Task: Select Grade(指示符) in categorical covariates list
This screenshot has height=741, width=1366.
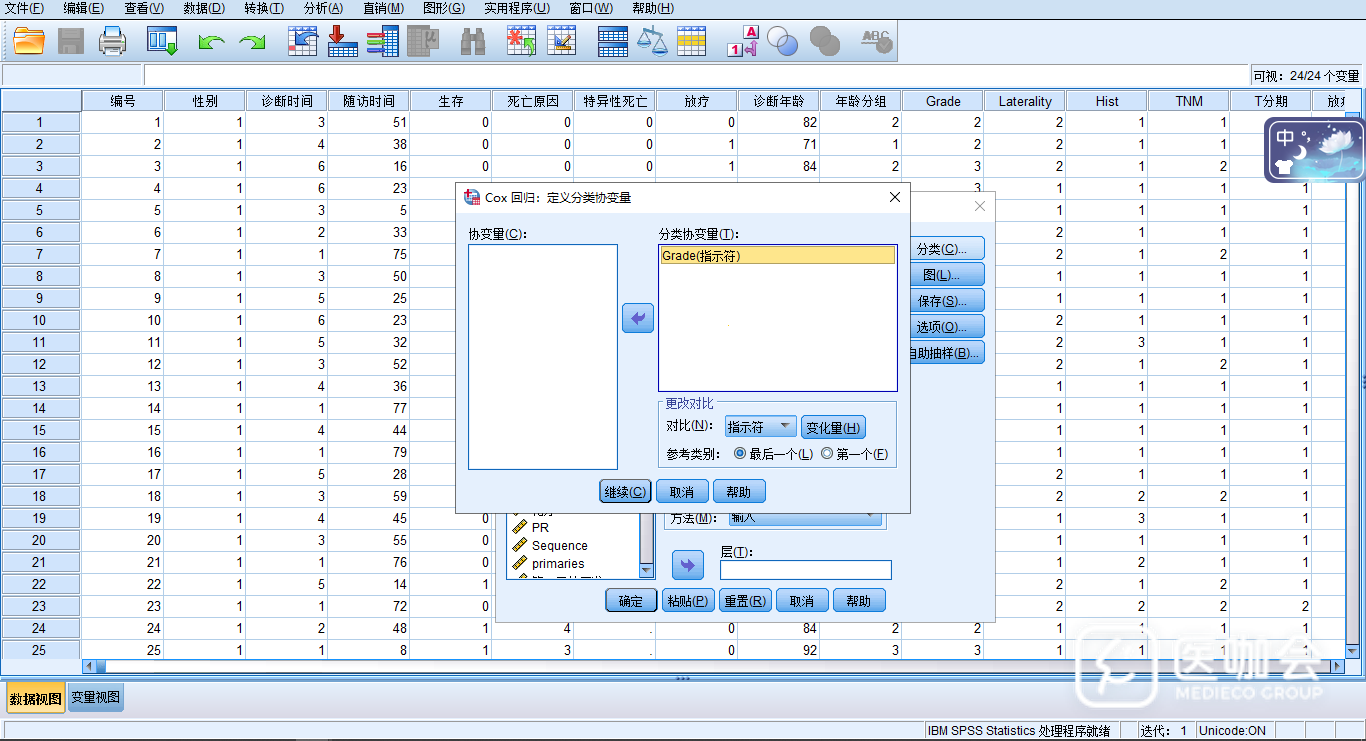Action: (777, 256)
